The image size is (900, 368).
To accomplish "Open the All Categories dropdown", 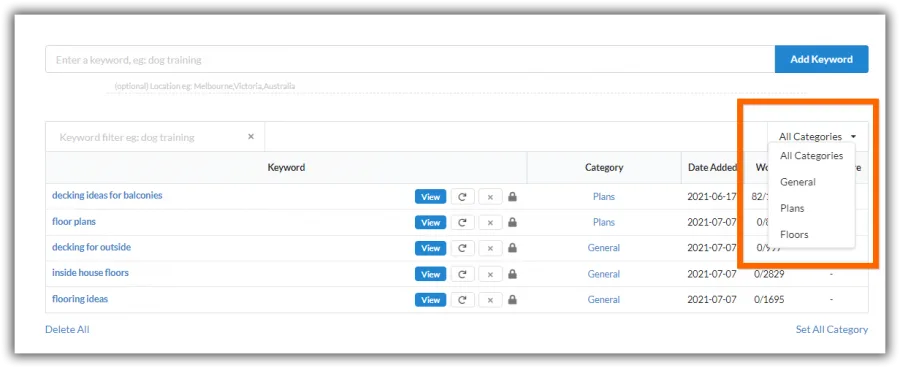I will tap(817, 137).
